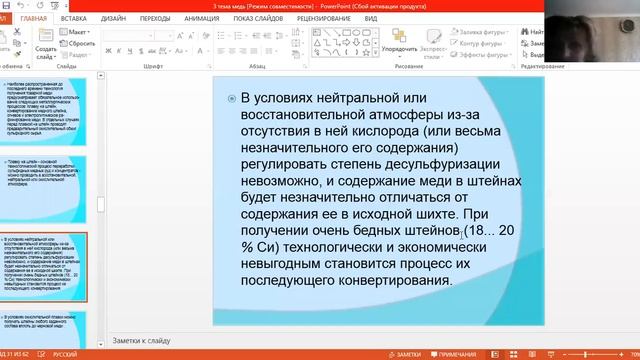The width and height of the screenshot is (640, 360).
Task: Activate the Format Painter brush
Action: point(17,53)
